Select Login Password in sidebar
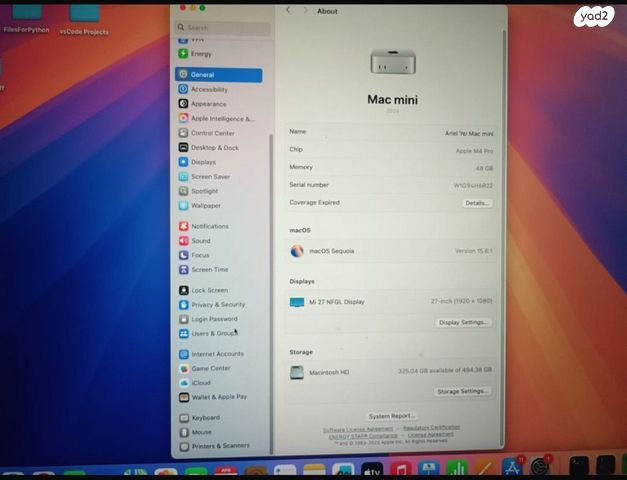 (209, 319)
